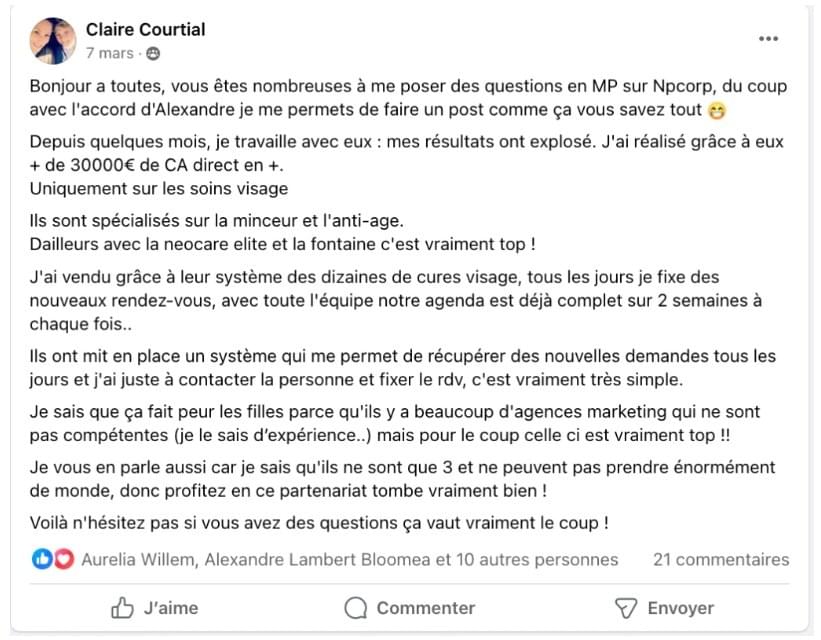
Task: Open Aurelia Willem's profile from the reactions
Action: coord(138,560)
